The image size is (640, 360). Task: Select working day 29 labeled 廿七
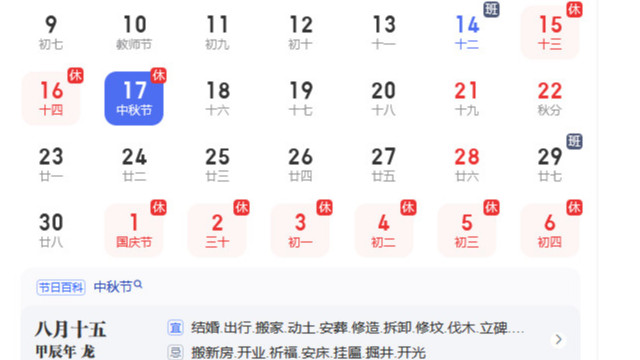550,164
